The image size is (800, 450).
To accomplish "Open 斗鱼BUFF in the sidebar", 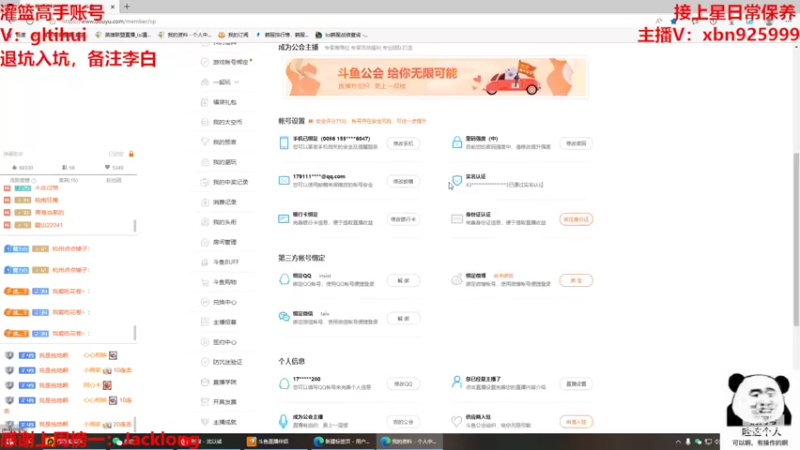I will 226,262.
